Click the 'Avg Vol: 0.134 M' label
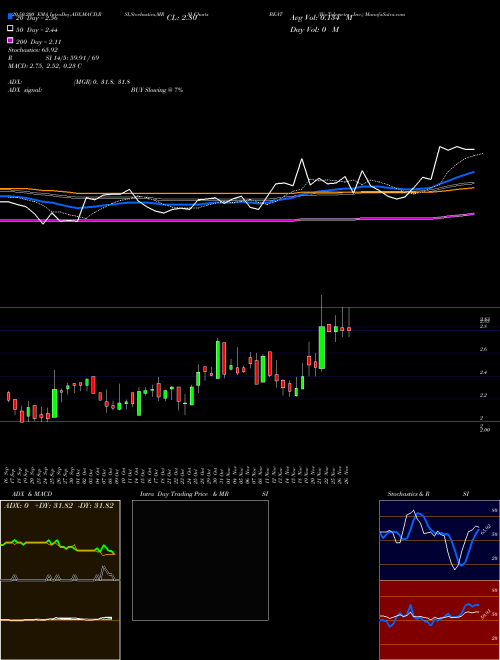Image resolution: width=500 pixels, height=660 pixels. (321, 18)
